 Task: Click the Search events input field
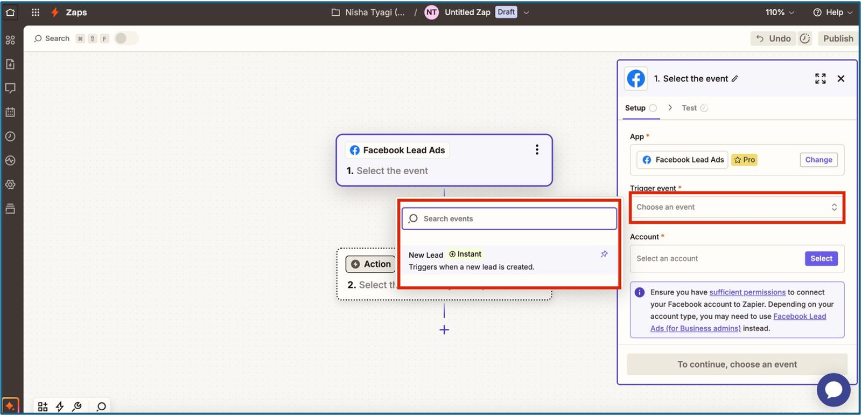click(509, 218)
